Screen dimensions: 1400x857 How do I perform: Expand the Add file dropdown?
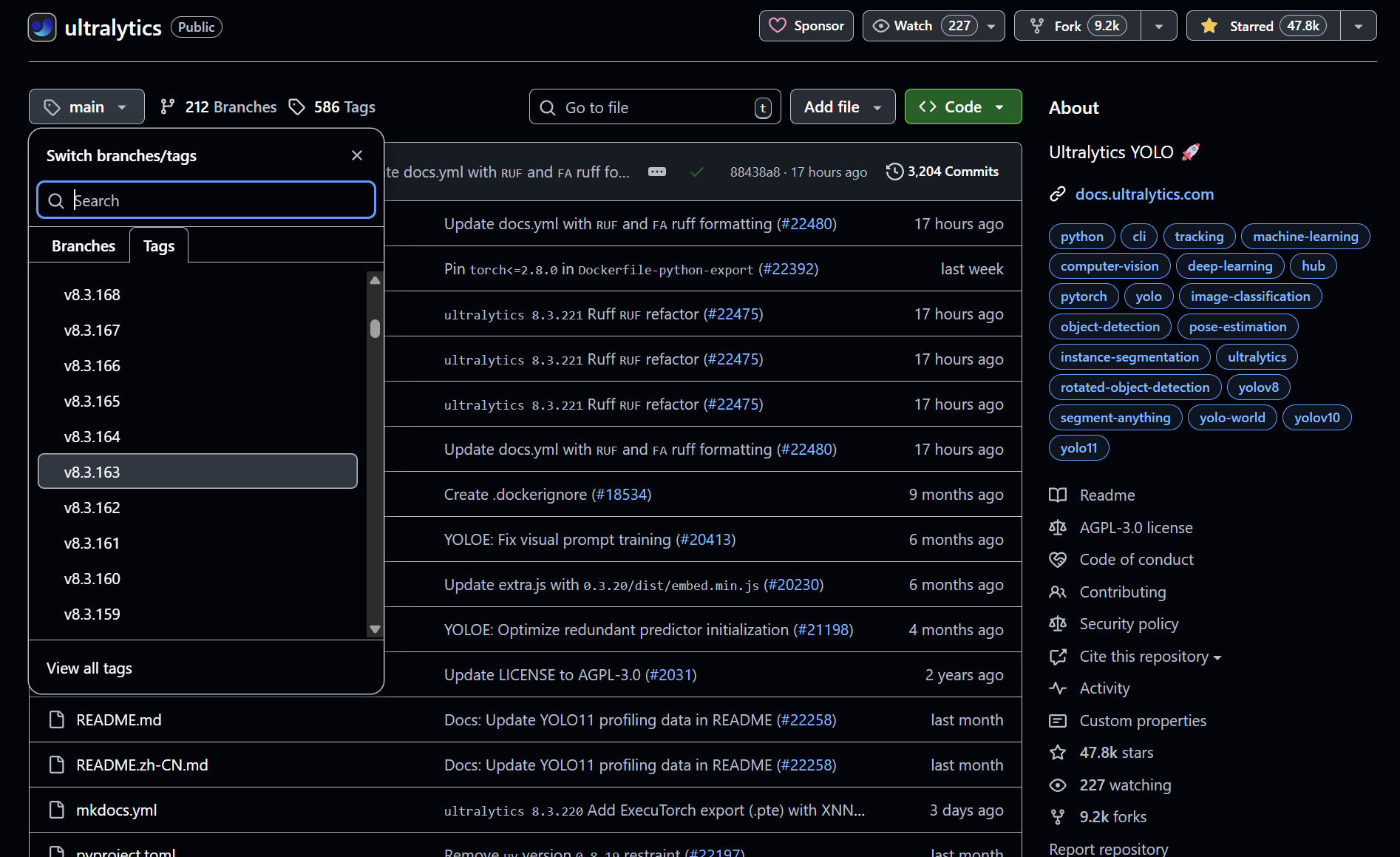(843, 107)
